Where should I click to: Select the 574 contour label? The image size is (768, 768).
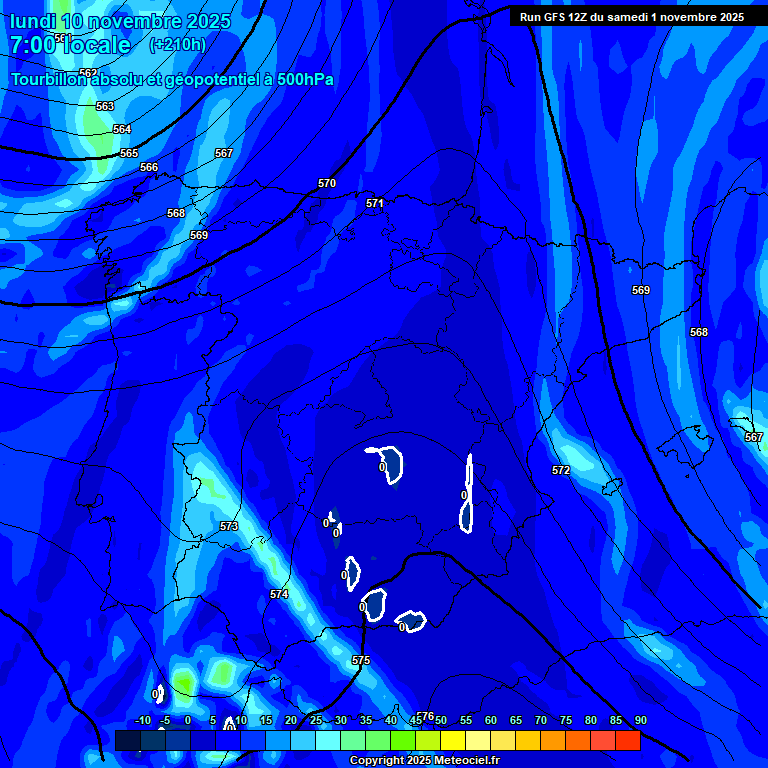279,595
